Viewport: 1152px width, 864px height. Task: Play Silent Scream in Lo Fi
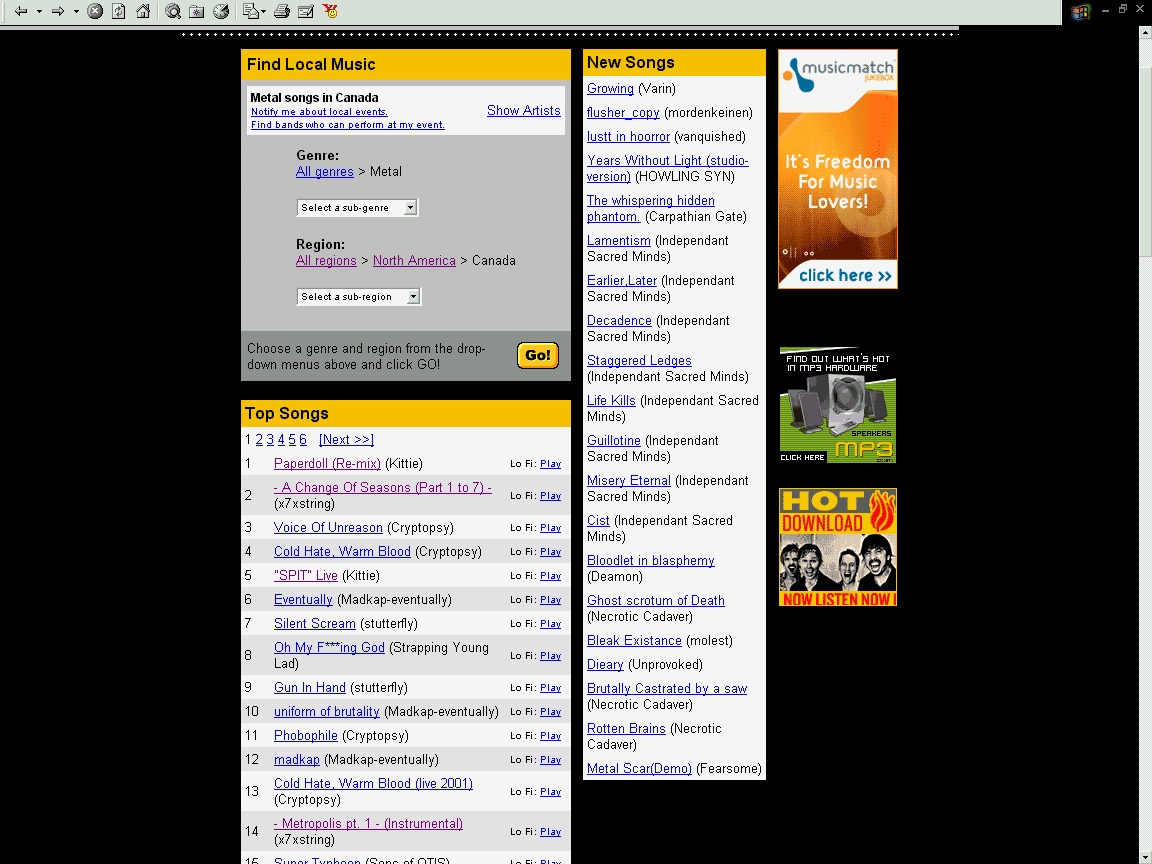(x=550, y=624)
